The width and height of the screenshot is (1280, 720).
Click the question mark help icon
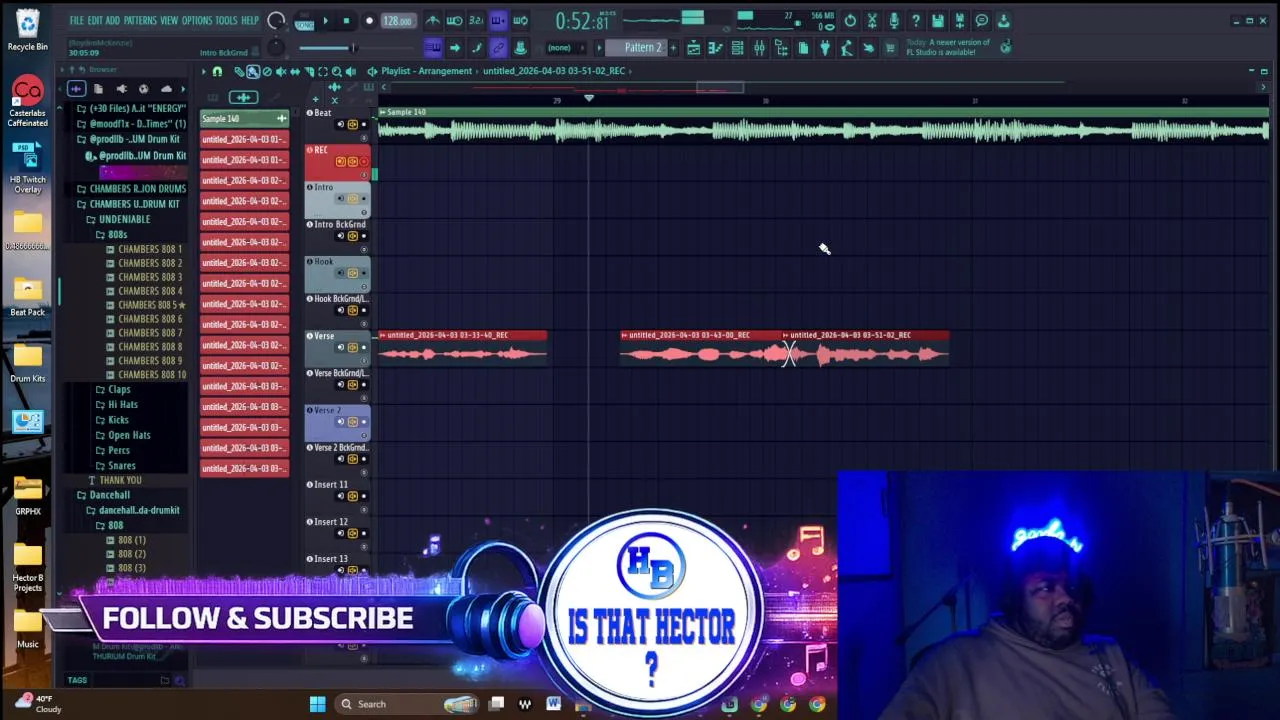(916, 20)
